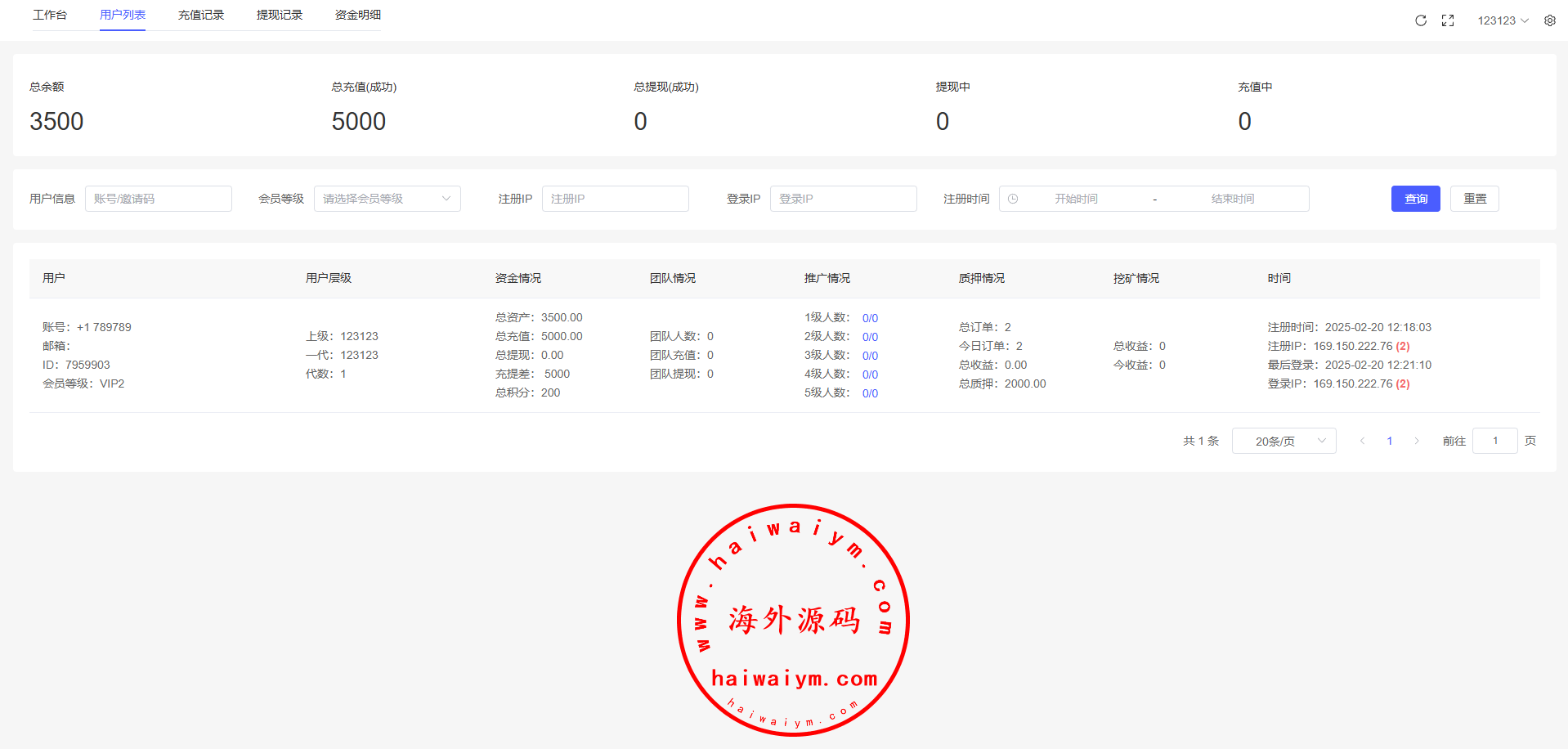
Task: Switch to the 工作台 tab
Action: 50,15
